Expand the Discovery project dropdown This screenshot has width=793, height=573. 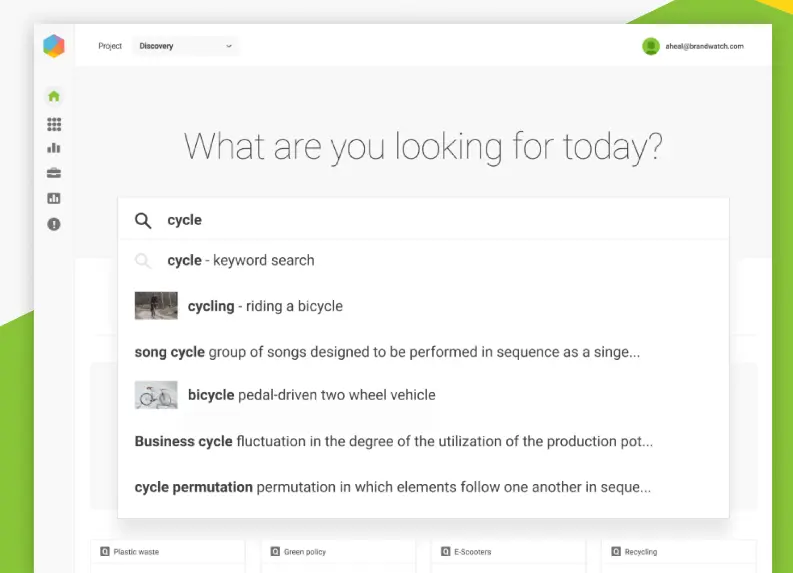[x=185, y=46]
